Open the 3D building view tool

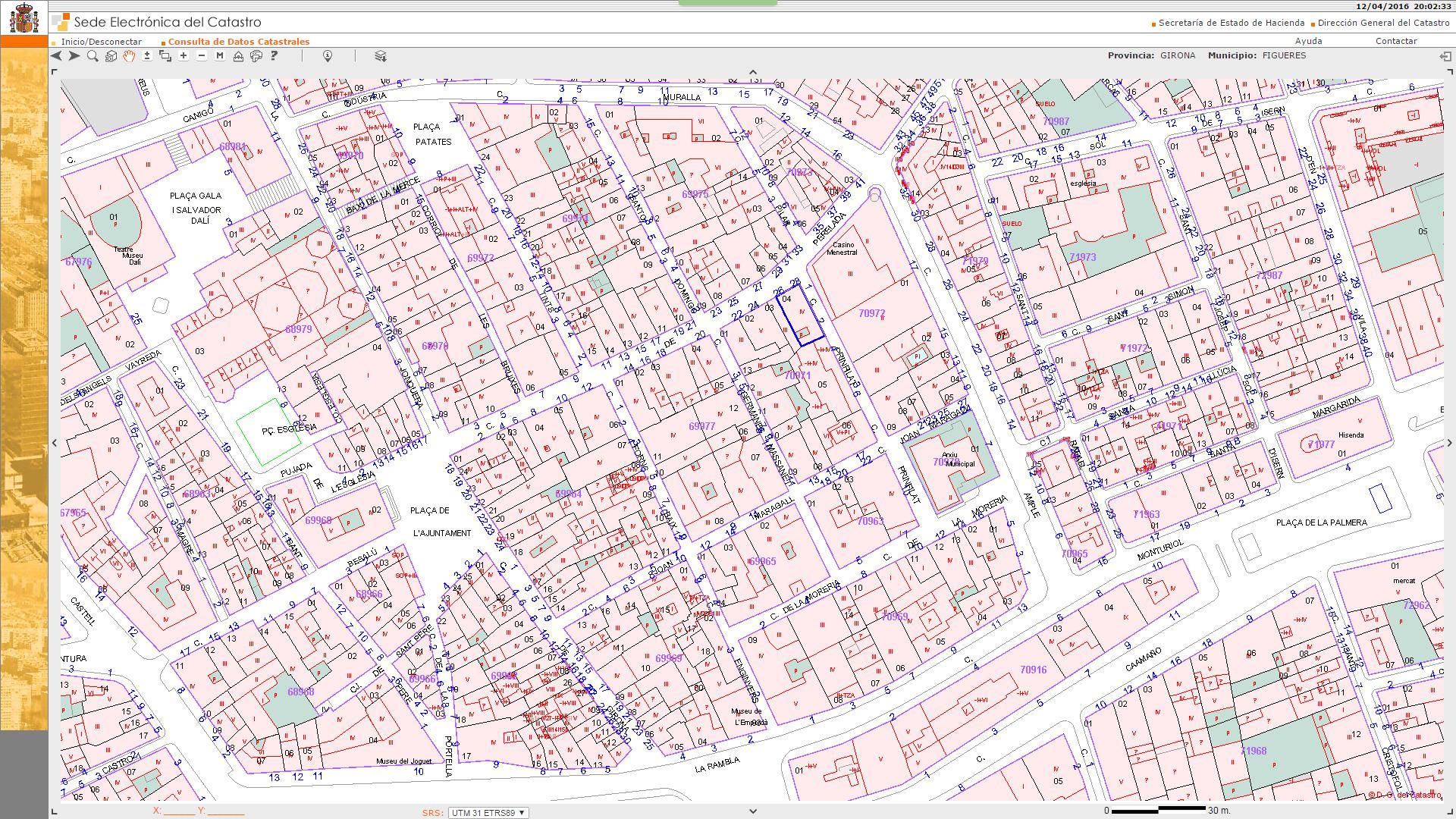(111, 56)
